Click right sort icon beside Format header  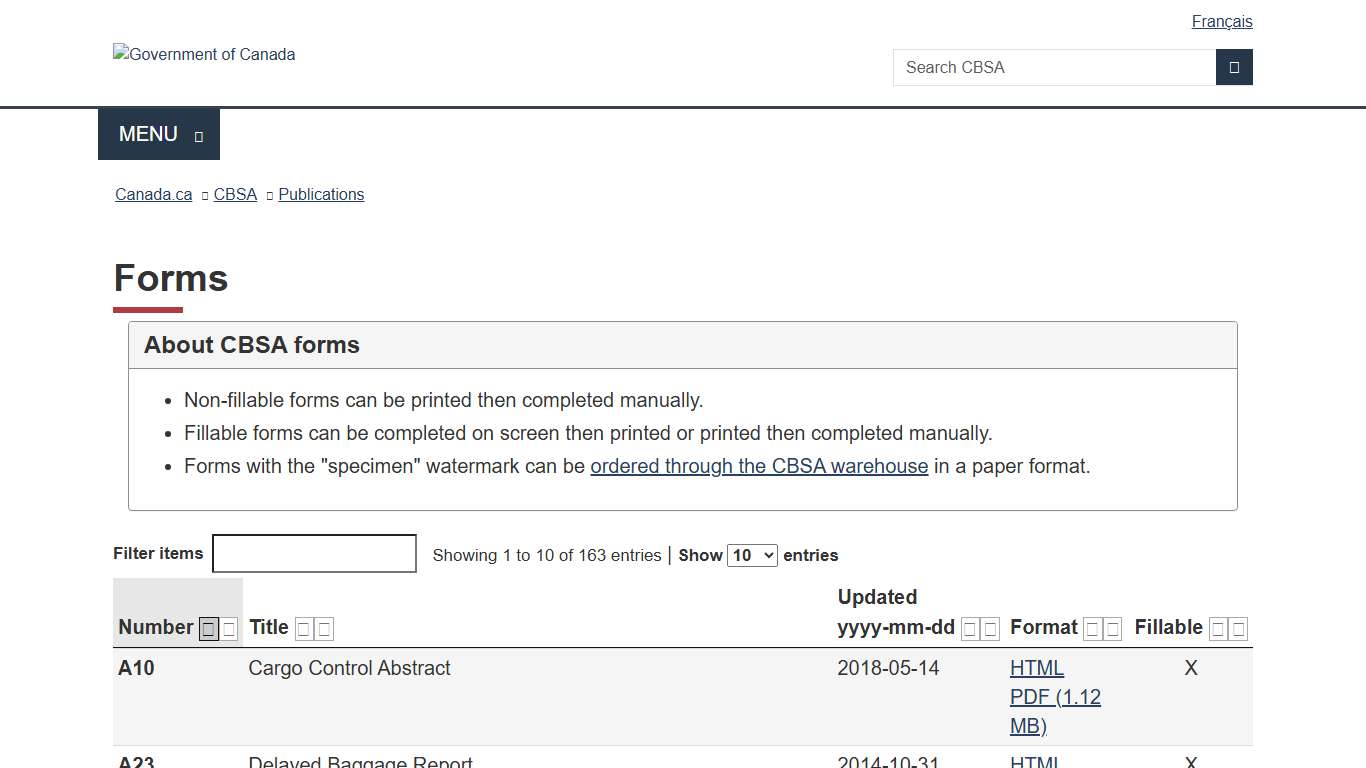coord(1114,629)
